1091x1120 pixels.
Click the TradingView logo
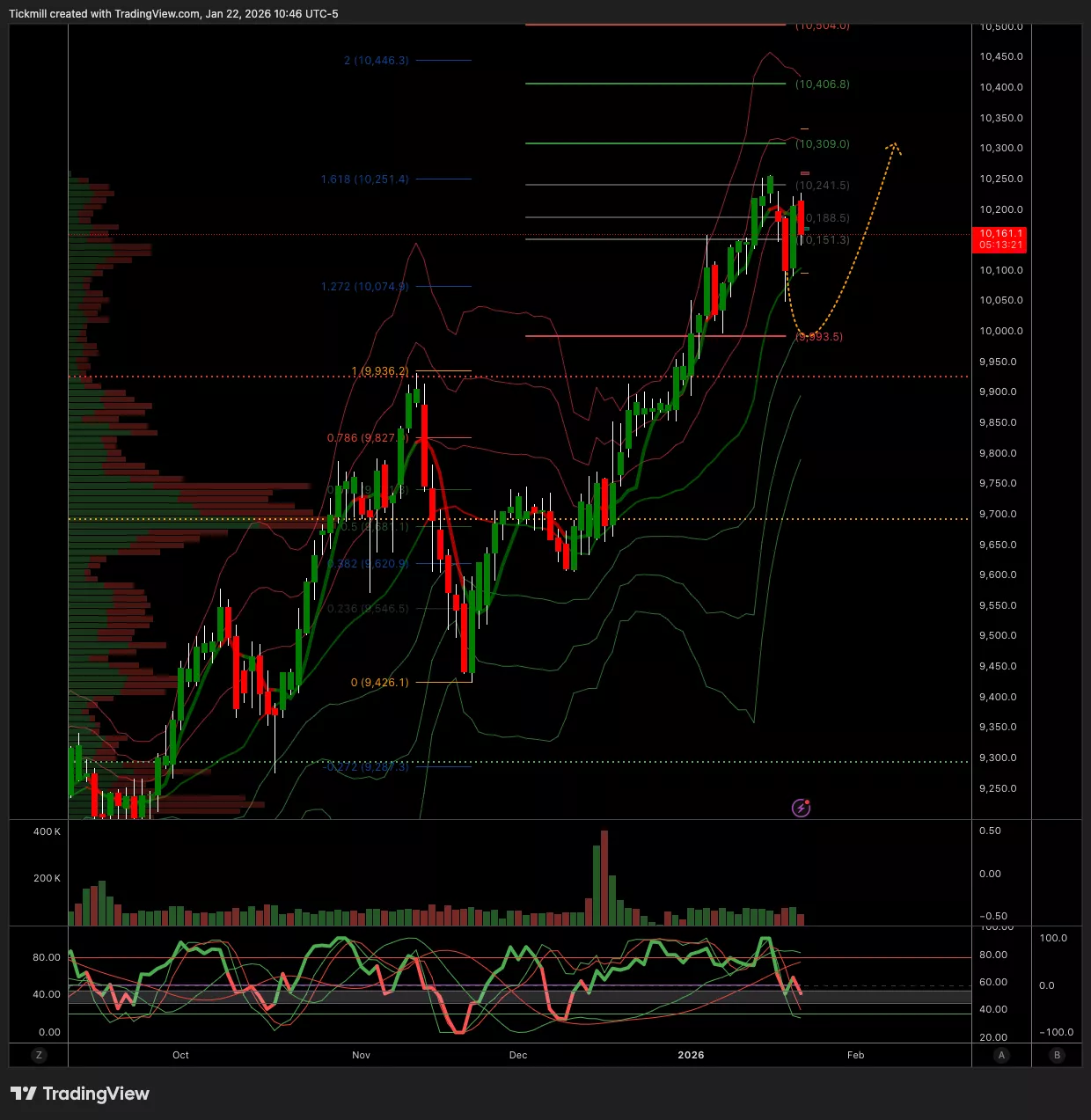[x=80, y=1094]
